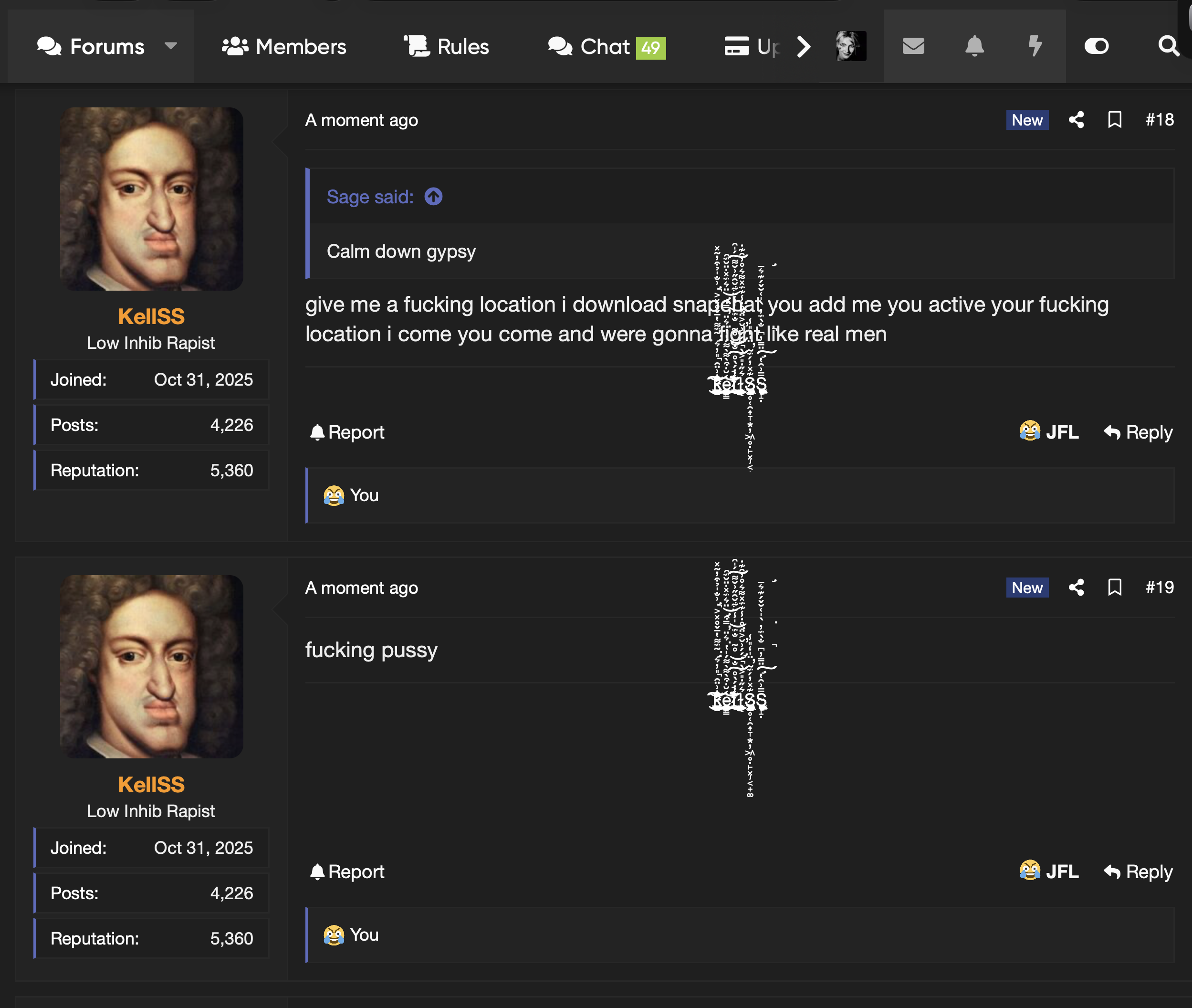
Task: Report post #18
Action: click(x=347, y=432)
